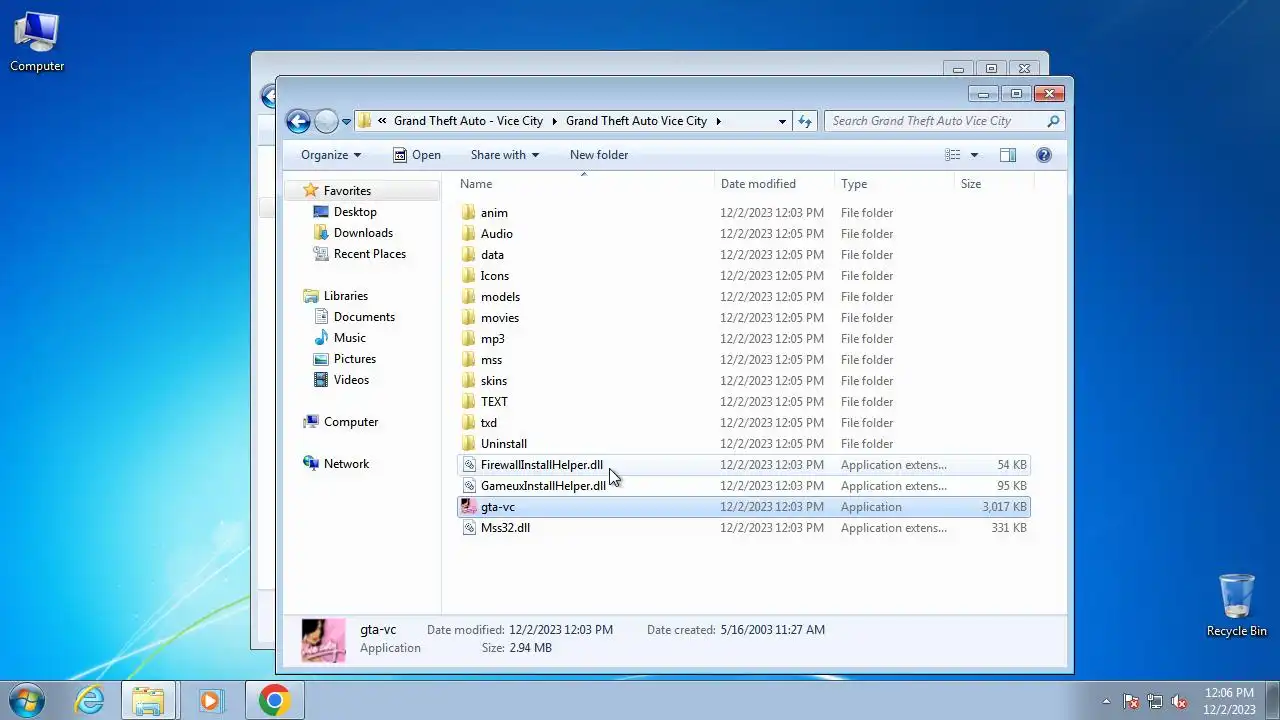The height and width of the screenshot is (720, 1280).
Task: Click gta-vc thumbnail in details pane
Action: pos(323,640)
